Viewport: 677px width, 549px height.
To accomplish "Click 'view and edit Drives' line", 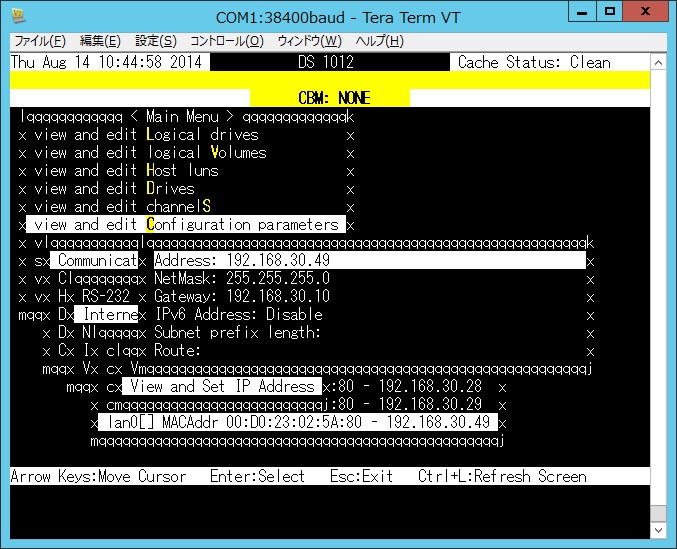I will tap(114, 188).
